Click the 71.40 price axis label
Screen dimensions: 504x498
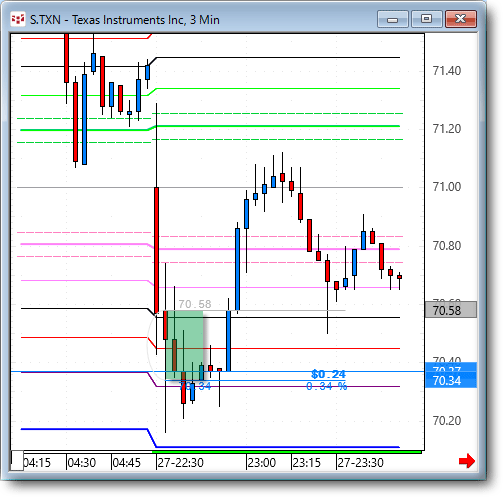[447, 71]
